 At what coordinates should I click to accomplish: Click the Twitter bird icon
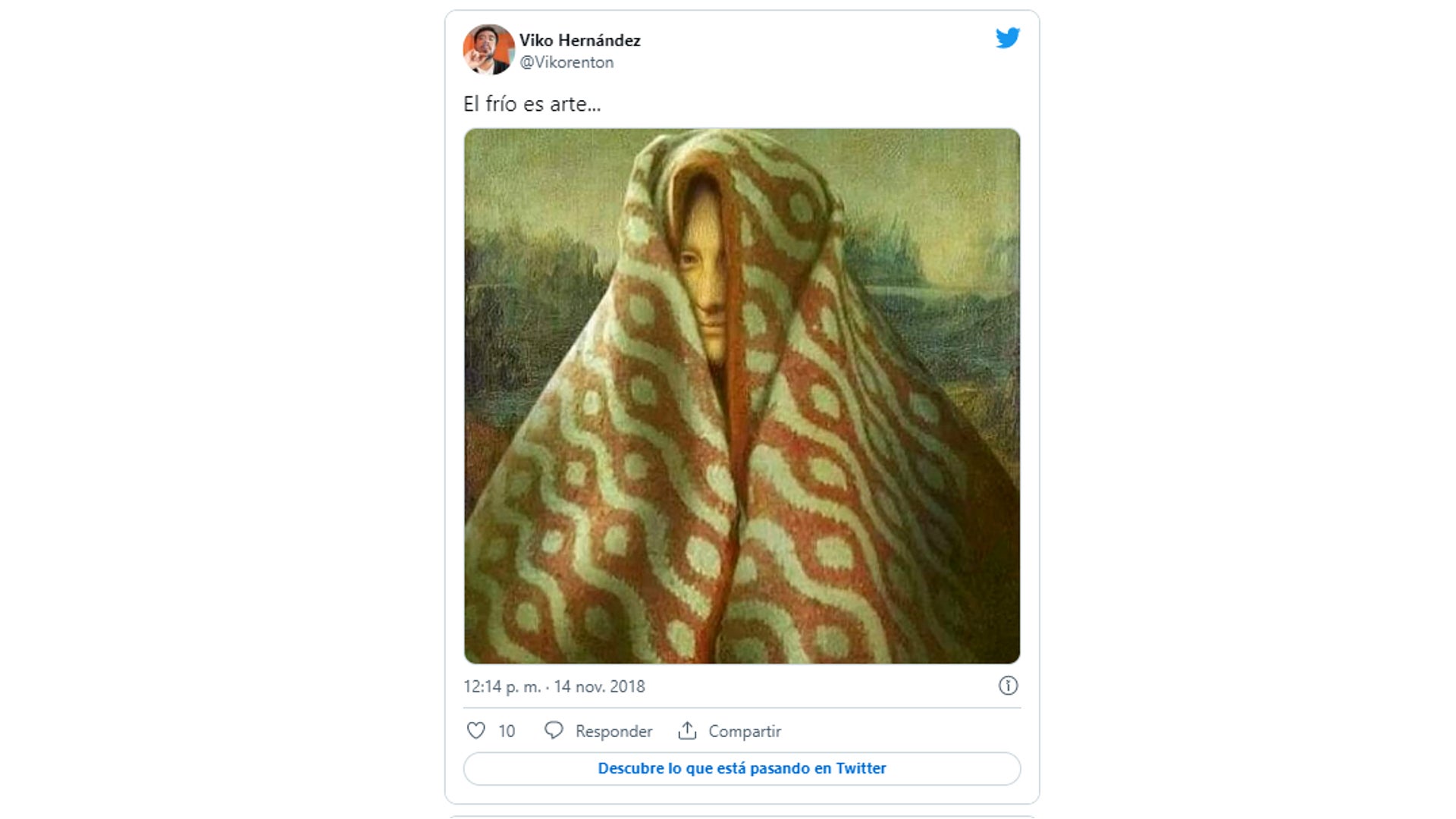point(1009,38)
